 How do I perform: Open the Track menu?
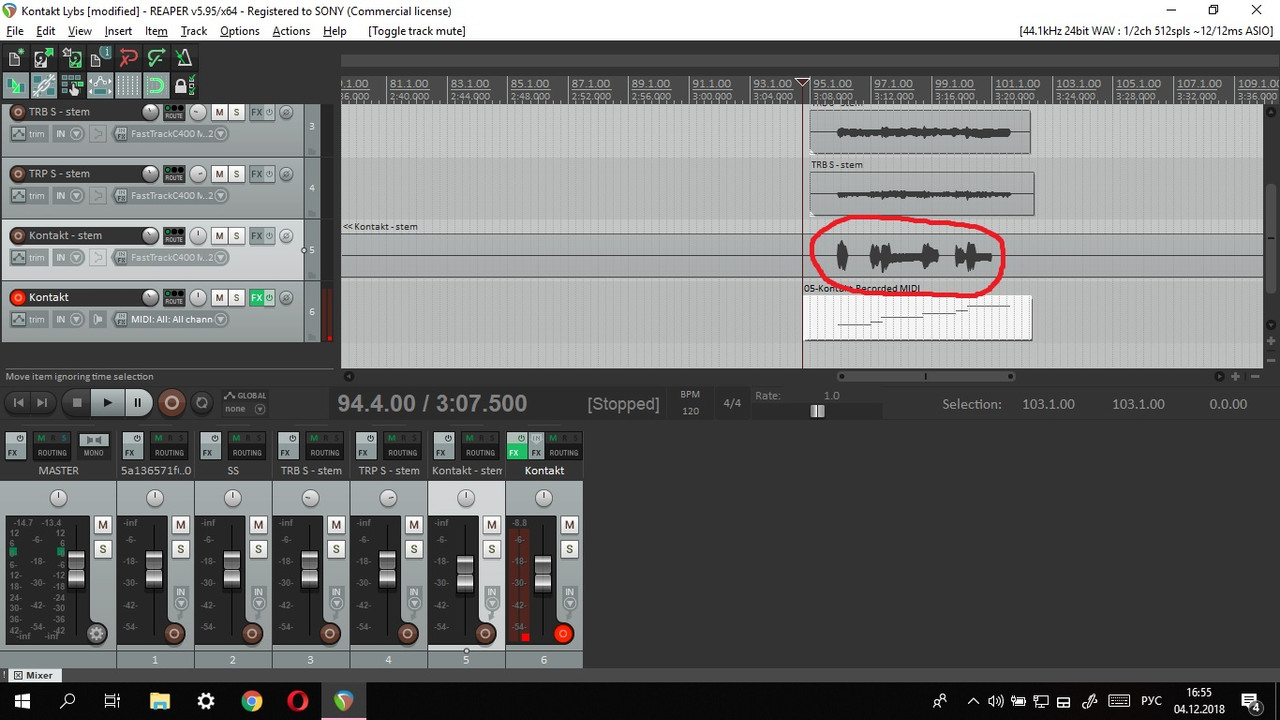tap(193, 31)
